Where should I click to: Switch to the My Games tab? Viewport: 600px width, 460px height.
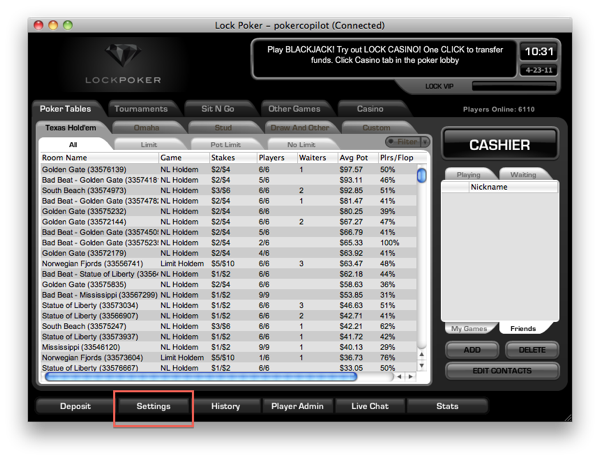pos(469,328)
